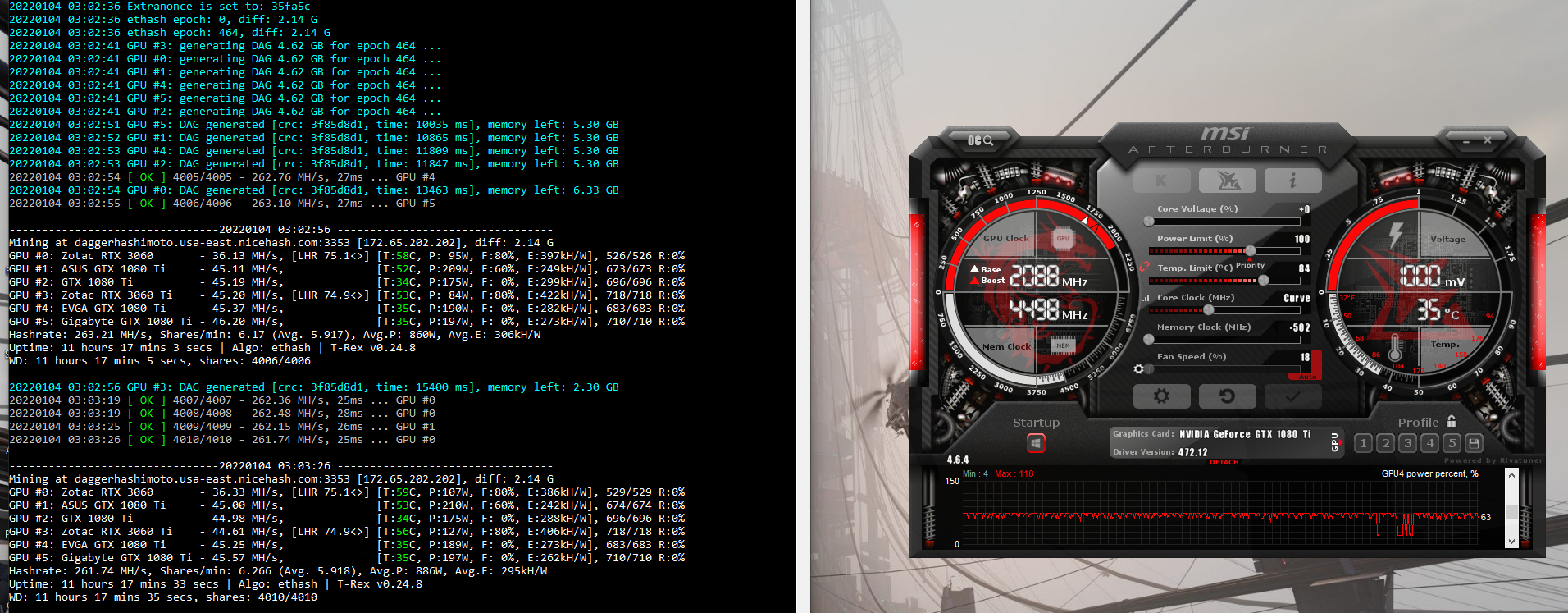The image size is (1568, 613).
Task: Toggle the profile lock icon
Action: [1452, 422]
